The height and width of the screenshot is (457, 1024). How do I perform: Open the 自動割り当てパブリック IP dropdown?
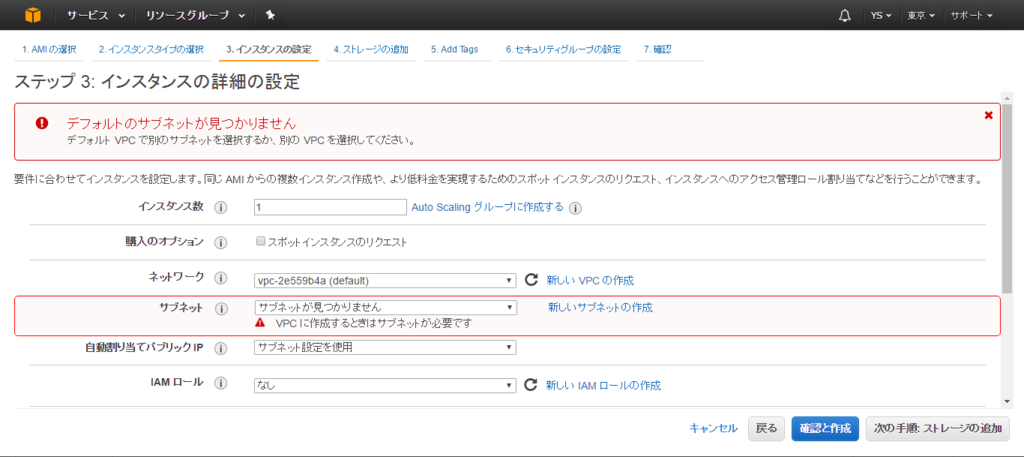tap(385, 347)
